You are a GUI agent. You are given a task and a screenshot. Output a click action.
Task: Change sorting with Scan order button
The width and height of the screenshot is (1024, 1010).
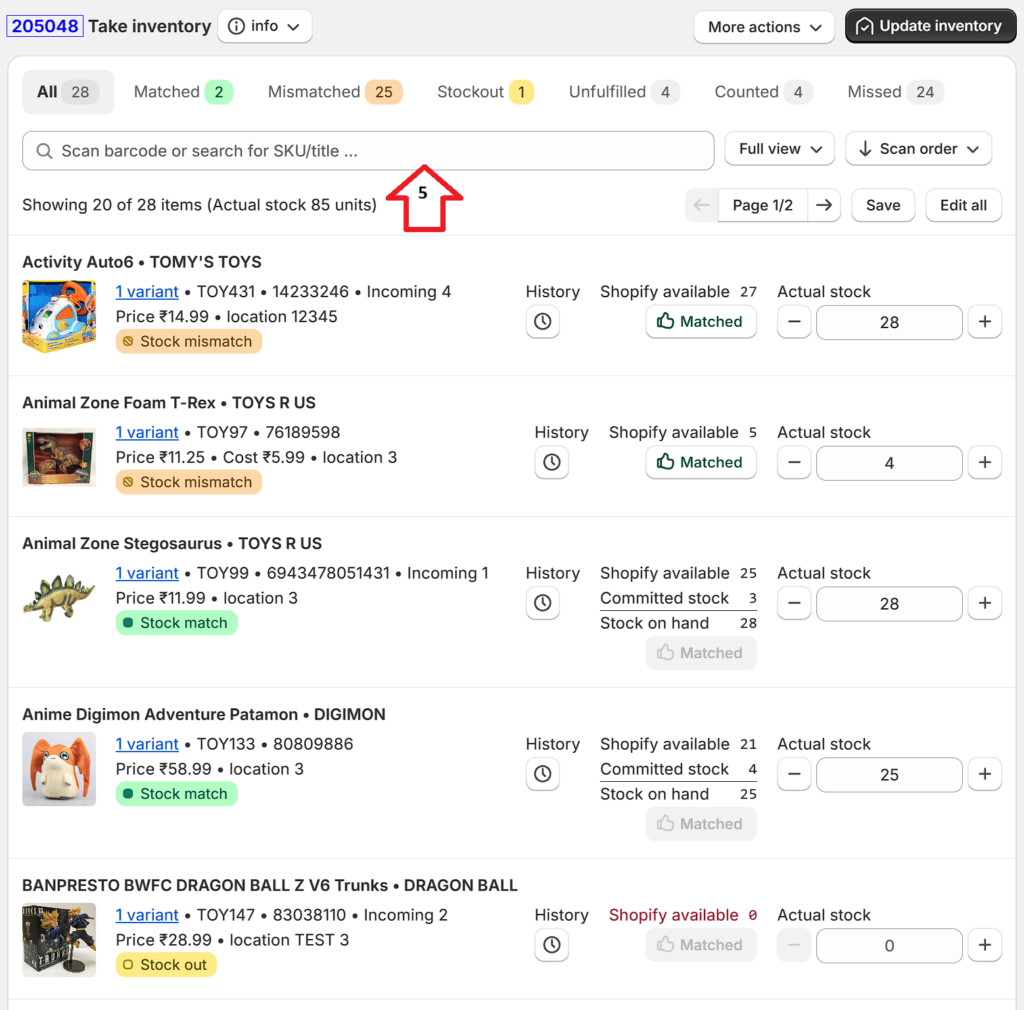pos(918,149)
